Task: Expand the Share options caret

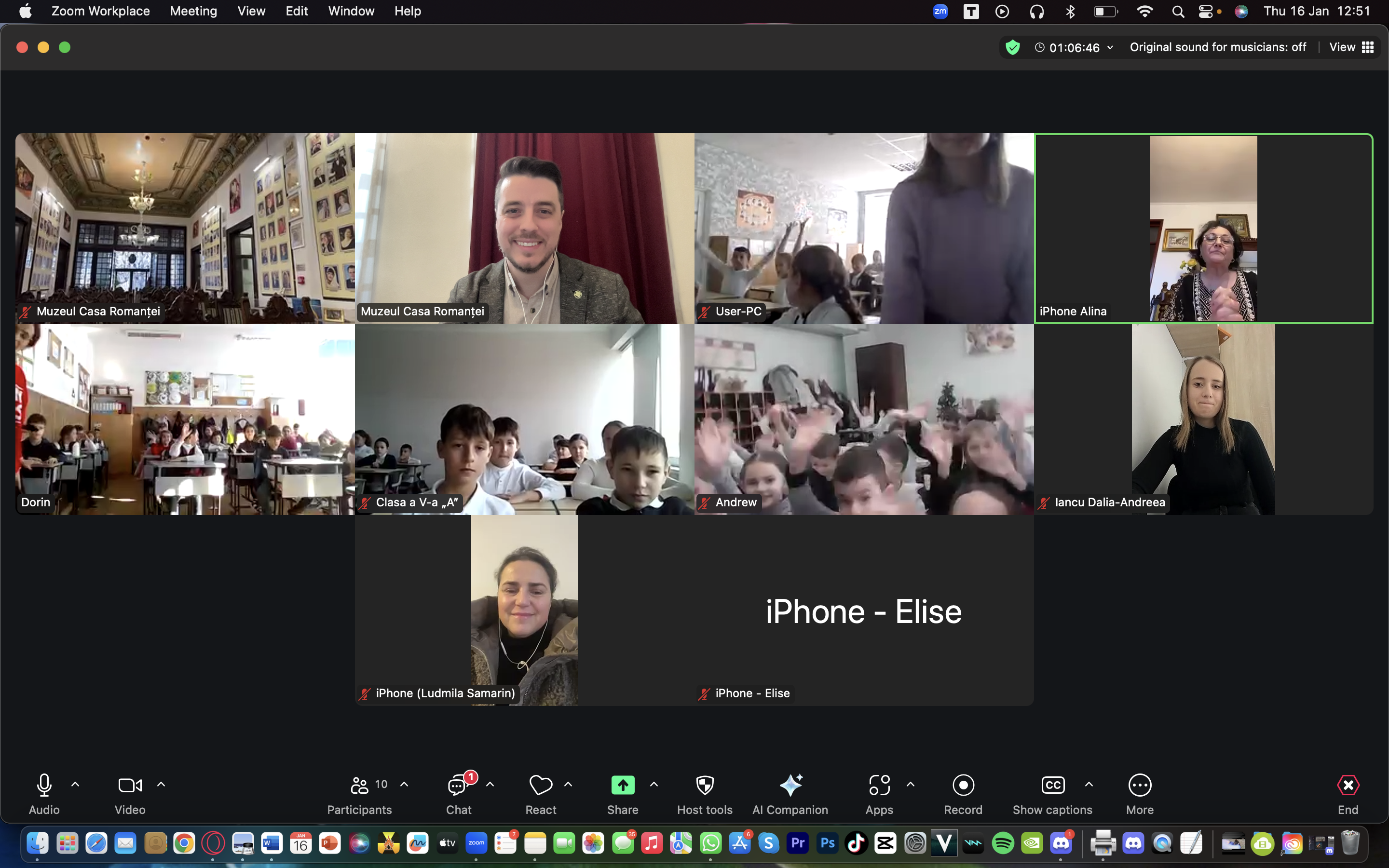Action: click(x=654, y=784)
